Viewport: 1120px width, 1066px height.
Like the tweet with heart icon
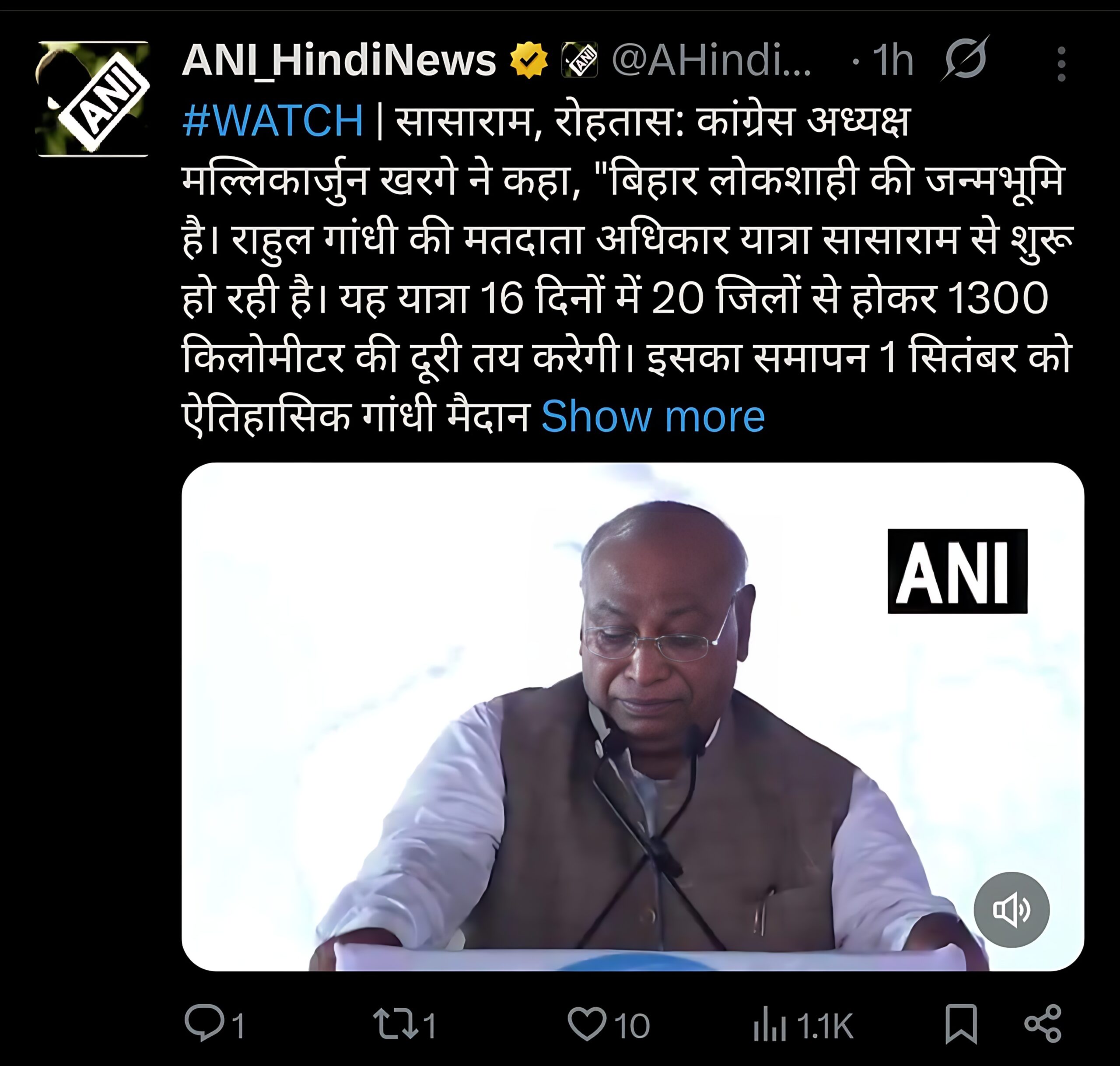tap(587, 1024)
